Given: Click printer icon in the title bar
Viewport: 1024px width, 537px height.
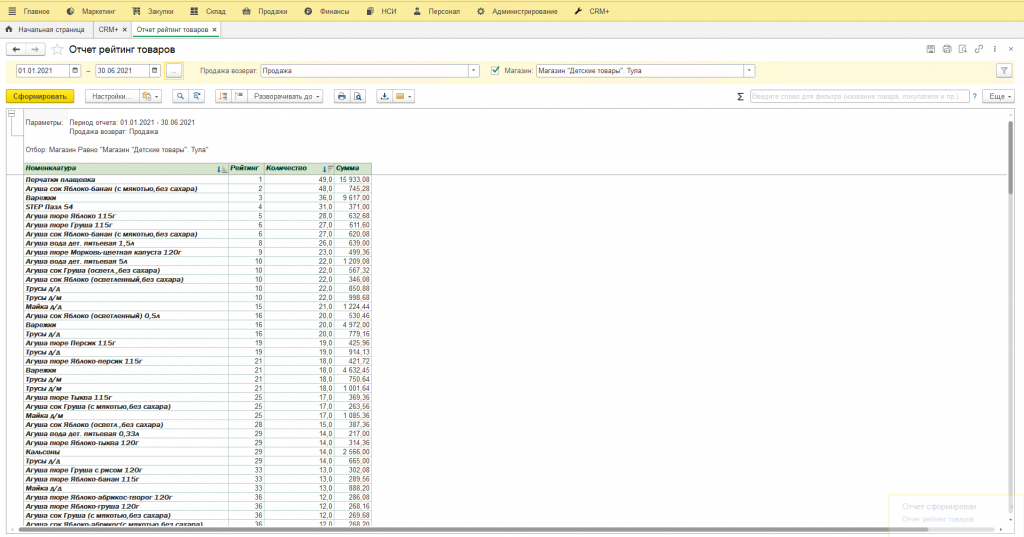Looking at the screenshot, I should (947, 49).
